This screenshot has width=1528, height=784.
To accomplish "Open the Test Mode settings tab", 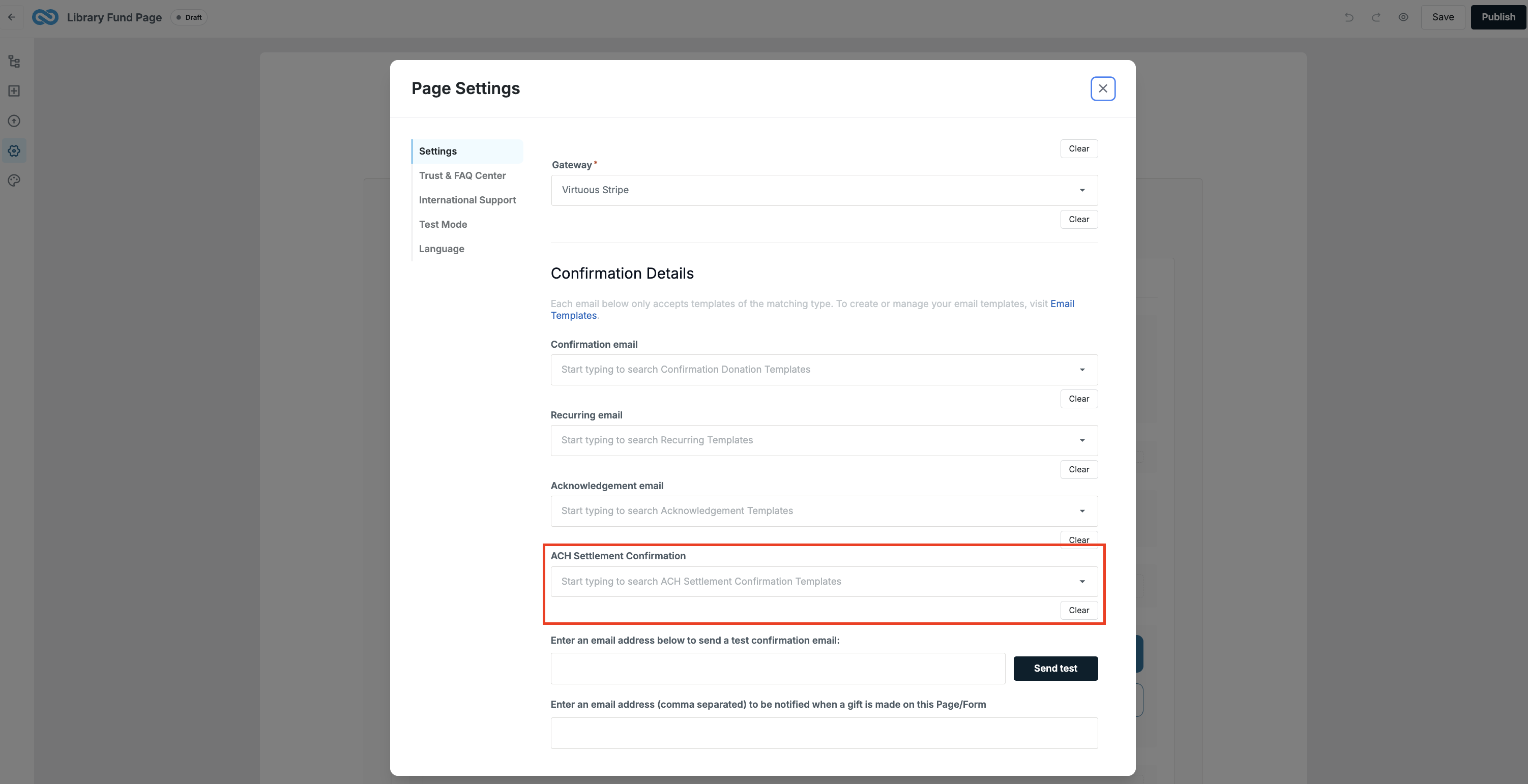I will [443, 224].
